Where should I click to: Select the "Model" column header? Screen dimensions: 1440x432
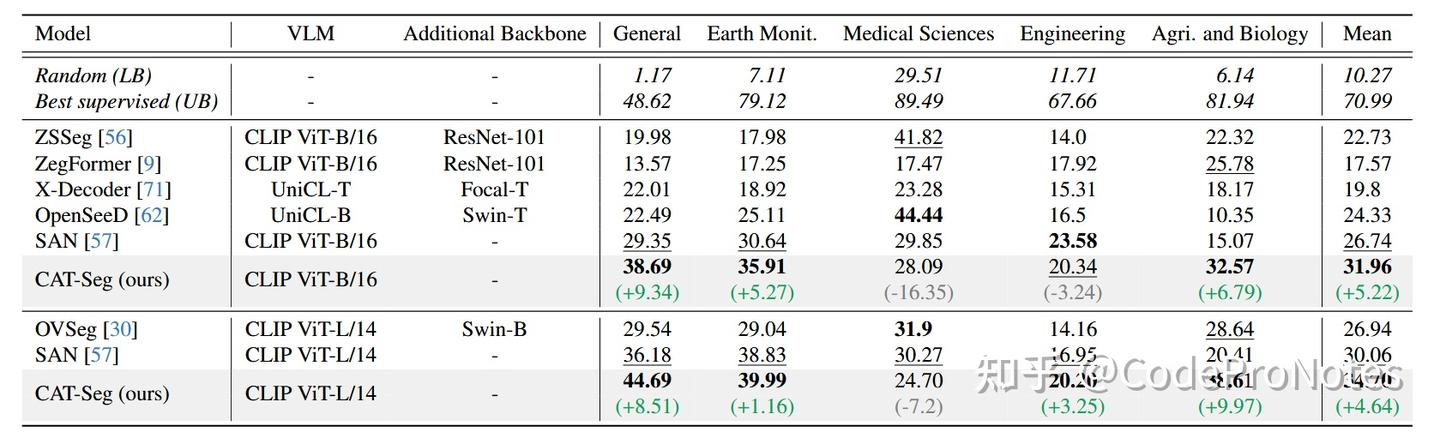click(63, 34)
